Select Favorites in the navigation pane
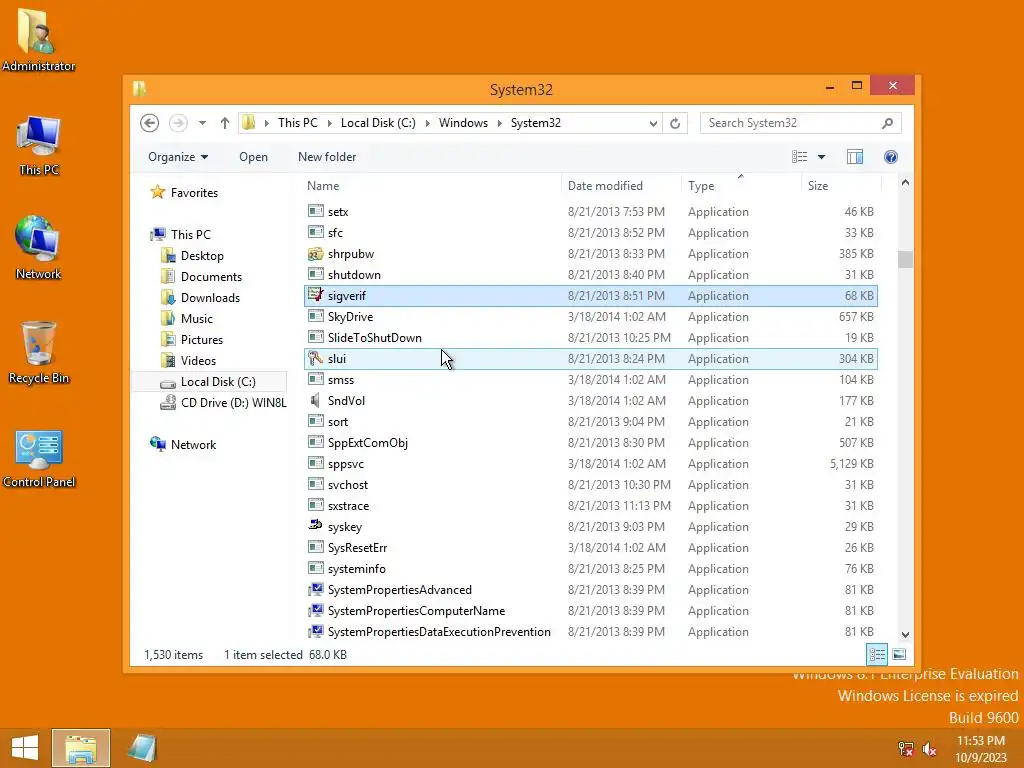The height and width of the screenshot is (768, 1024). (194, 193)
